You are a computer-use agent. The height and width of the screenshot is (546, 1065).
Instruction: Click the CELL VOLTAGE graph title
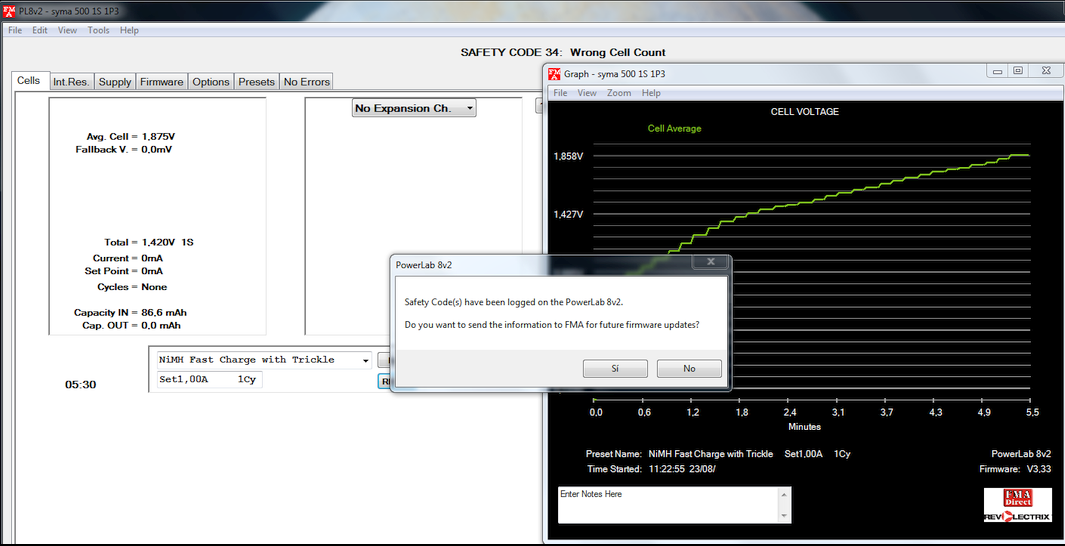coord(804,111)
